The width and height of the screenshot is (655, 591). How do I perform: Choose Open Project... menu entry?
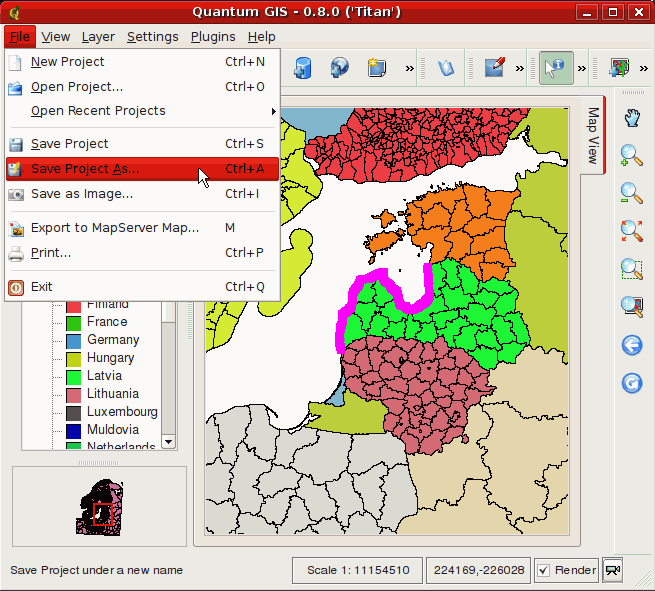click(142, 87)
